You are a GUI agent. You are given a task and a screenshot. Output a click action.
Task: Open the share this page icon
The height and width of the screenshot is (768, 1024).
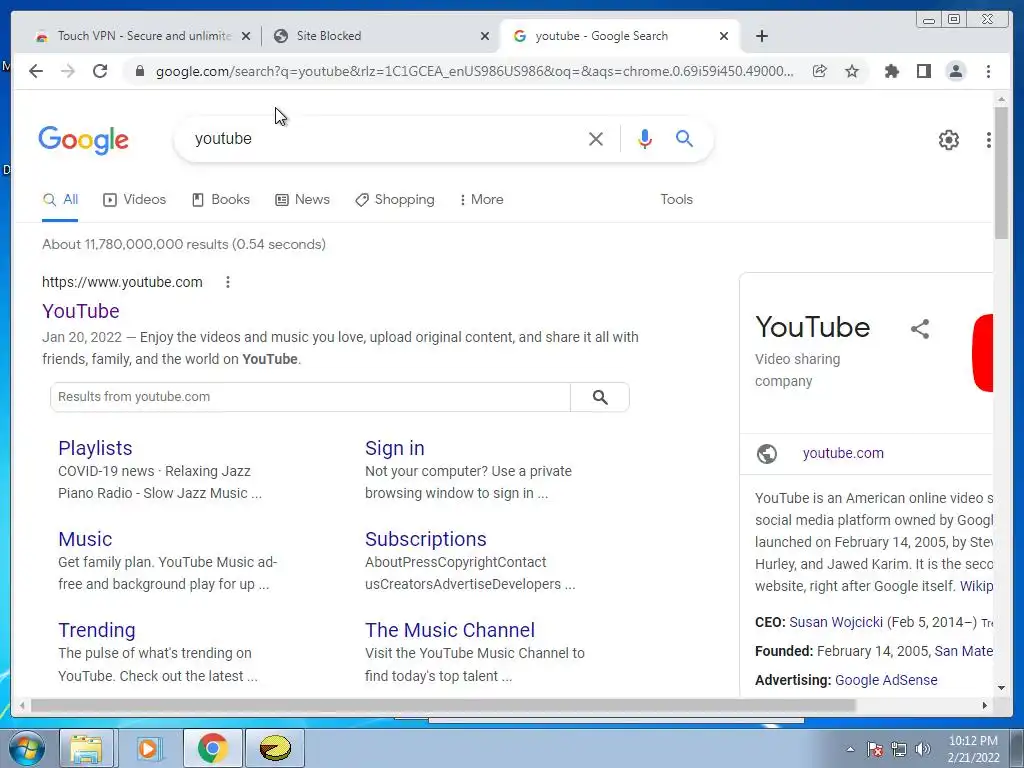click(x=820, y=71)
